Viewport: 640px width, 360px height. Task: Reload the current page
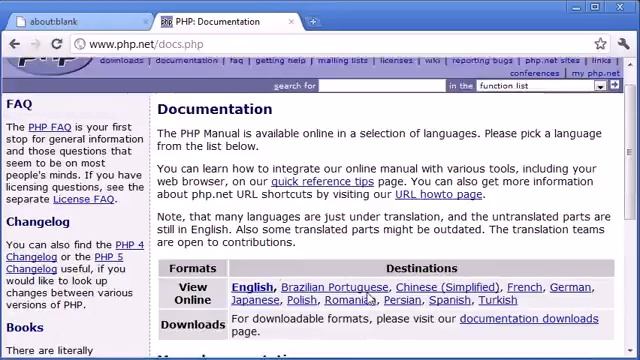tap(57, 44)
